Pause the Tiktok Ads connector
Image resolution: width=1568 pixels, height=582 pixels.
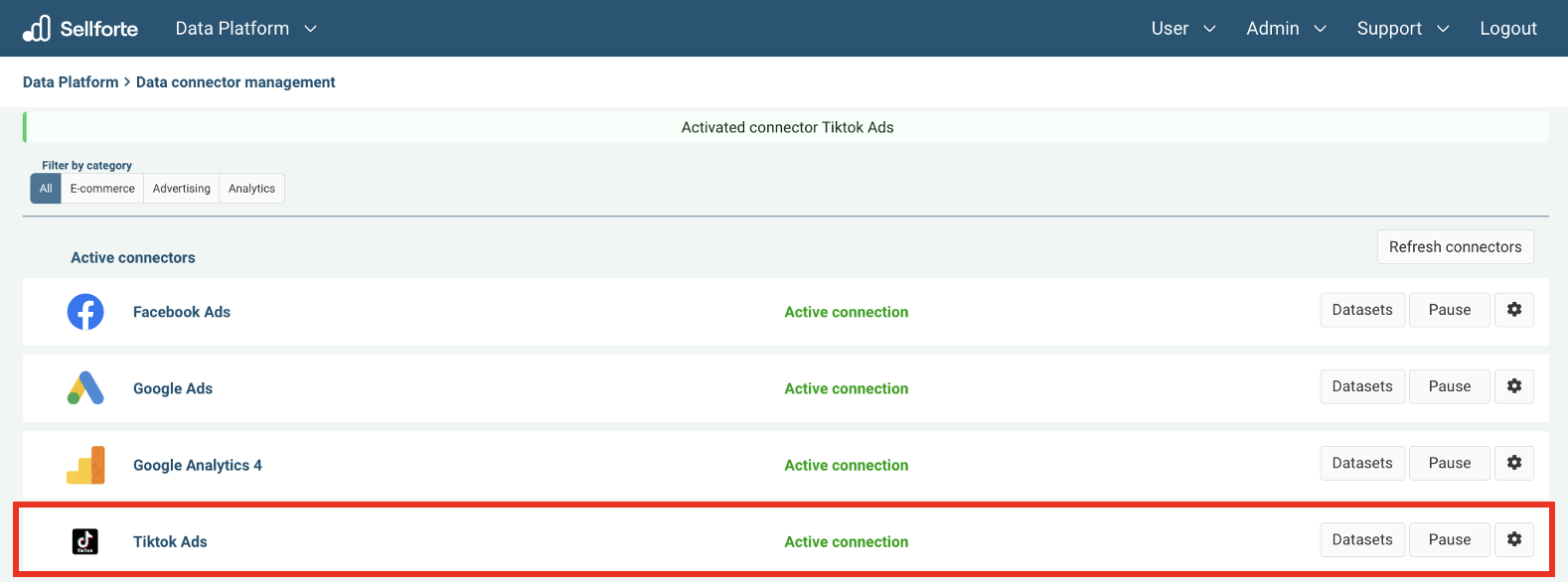click(1449, 539)
